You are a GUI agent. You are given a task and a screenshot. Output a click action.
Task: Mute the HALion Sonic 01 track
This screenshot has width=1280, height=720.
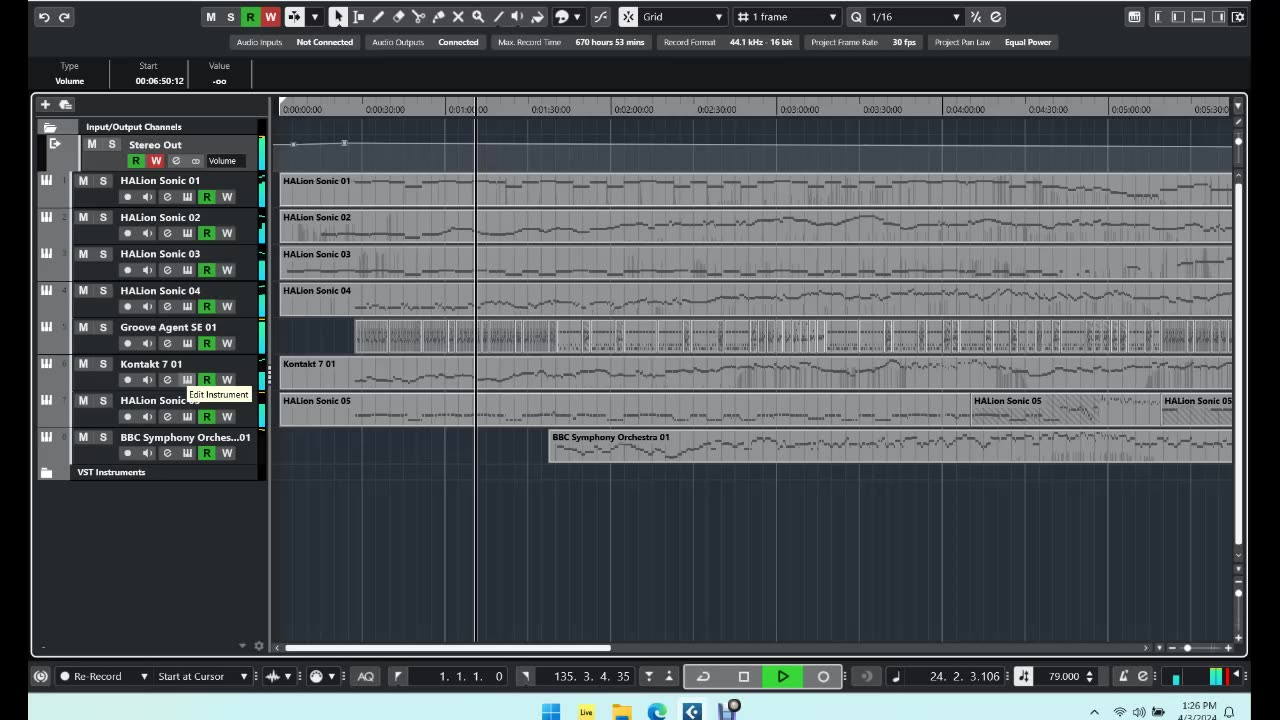[x=83, y=181]
